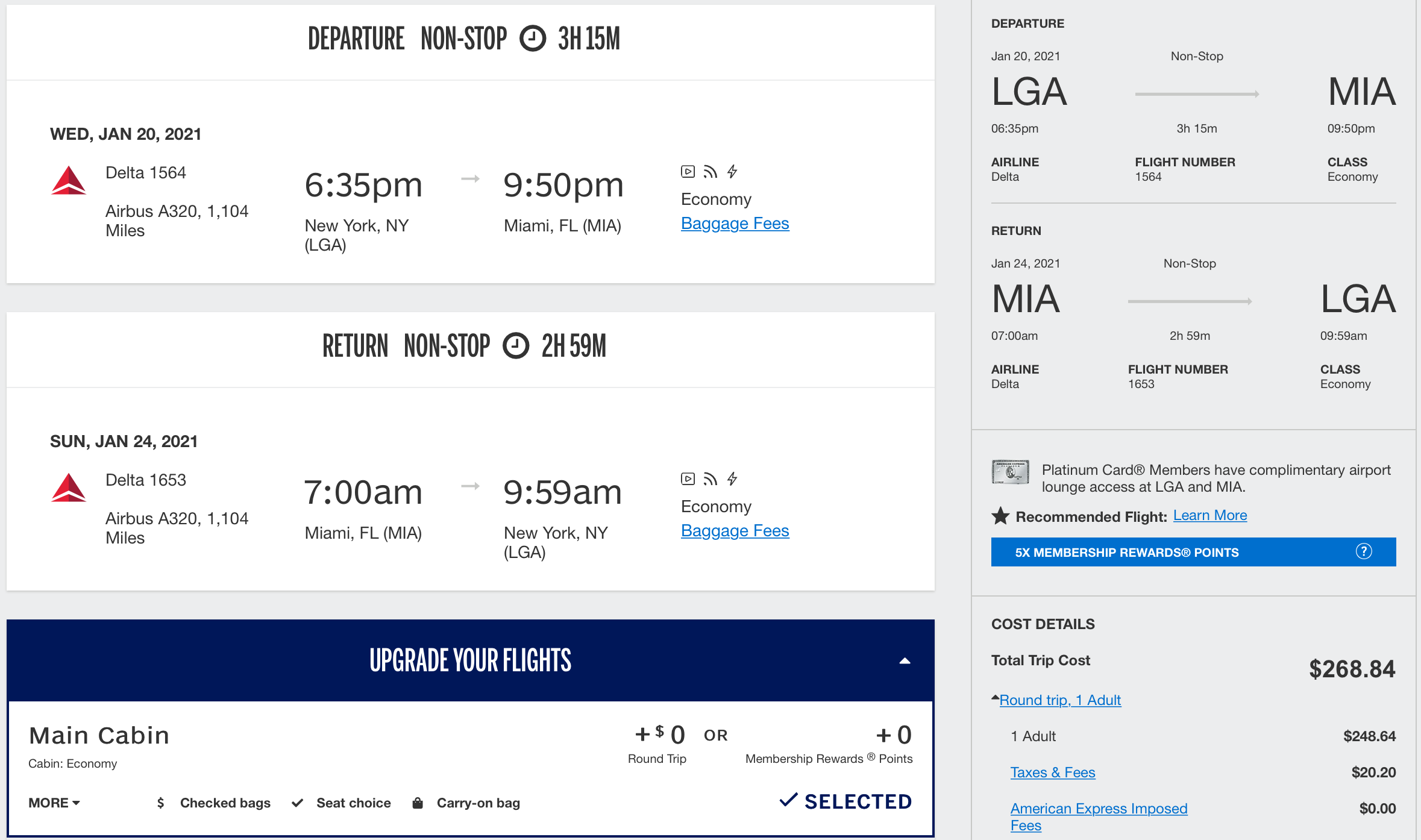Screen dimensions: 1421x840
Task: Click the Delta logo on the departure flight
Action: [68, 181]
